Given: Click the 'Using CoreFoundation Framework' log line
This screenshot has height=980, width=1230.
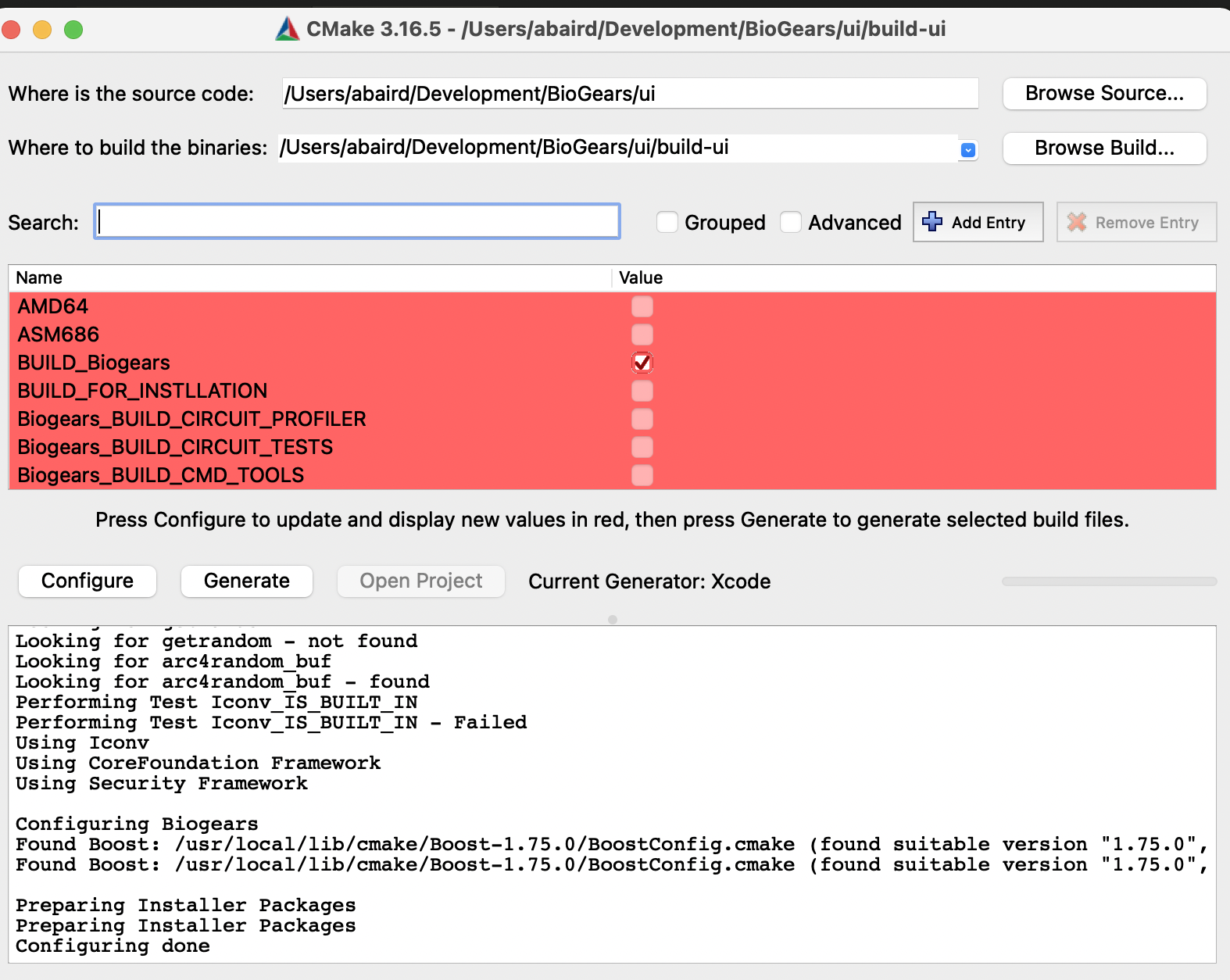Looking at the screenshot, I should click(x=198, y=764).
